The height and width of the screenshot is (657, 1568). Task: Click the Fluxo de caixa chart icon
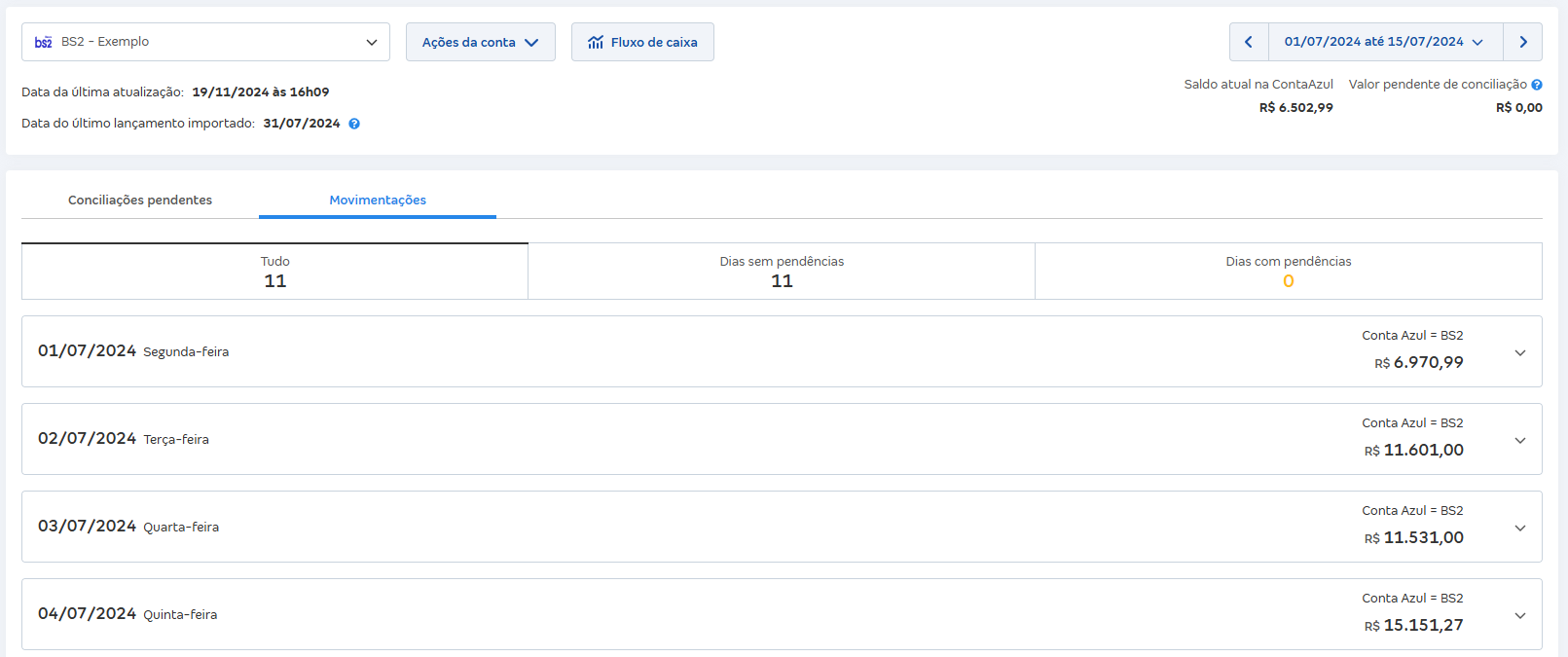click(596, 42)
